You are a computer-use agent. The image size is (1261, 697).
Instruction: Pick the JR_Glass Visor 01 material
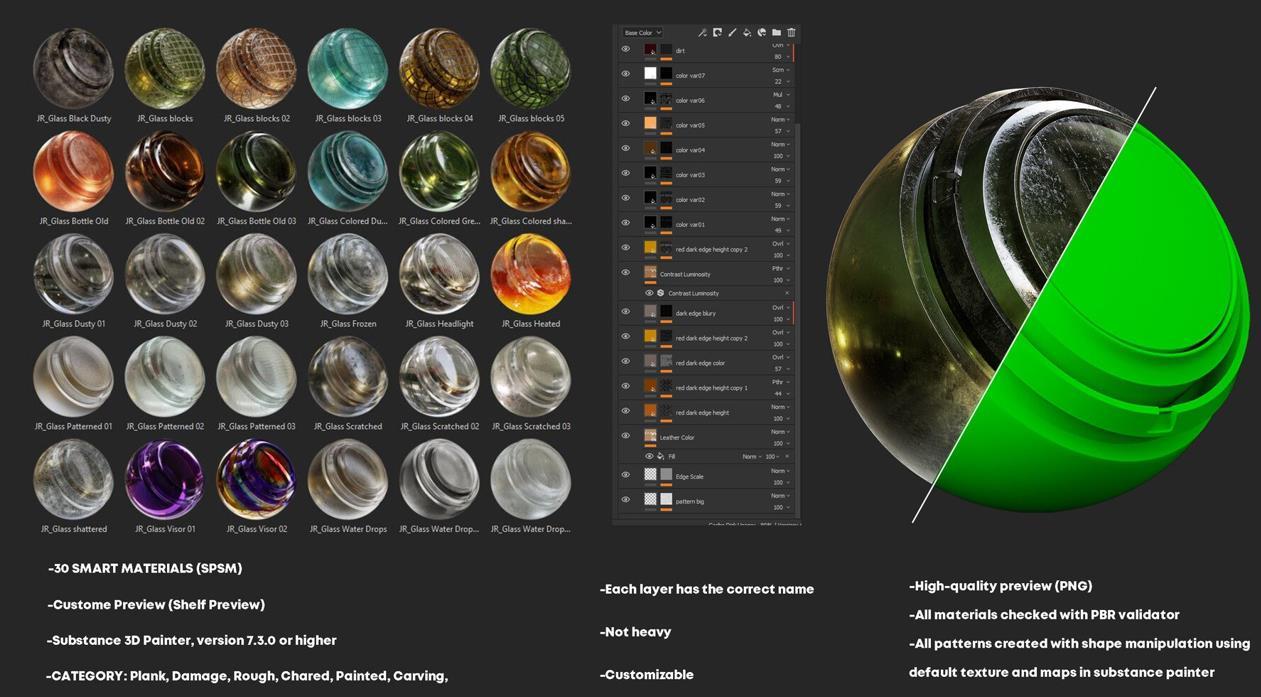pyautogui.click(x=164, y=479)
